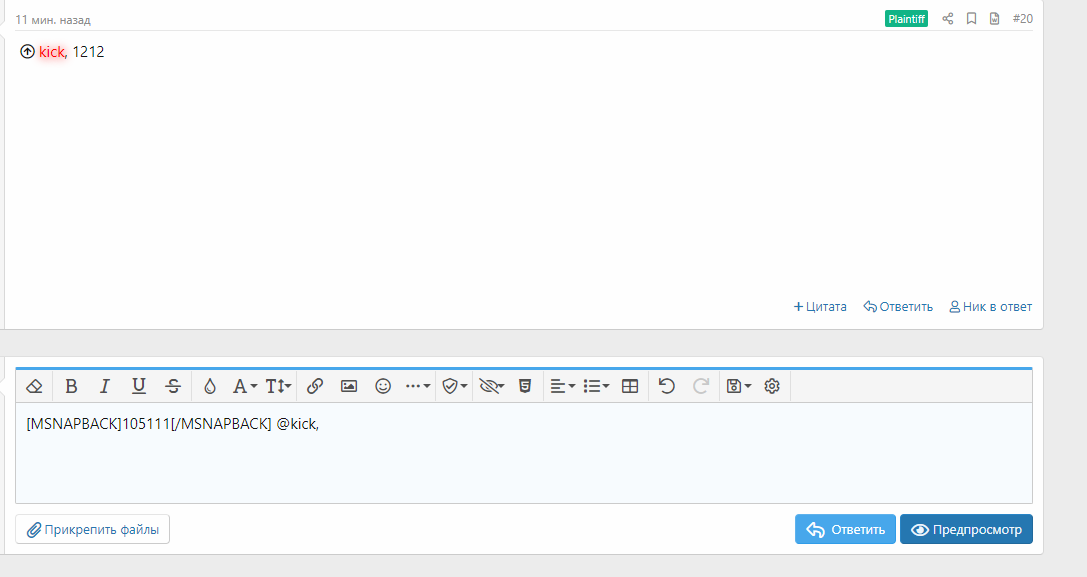Screen dimensions: 1087x577
Task: Open the text alignment dropdown
Action: tap(563, 386)
